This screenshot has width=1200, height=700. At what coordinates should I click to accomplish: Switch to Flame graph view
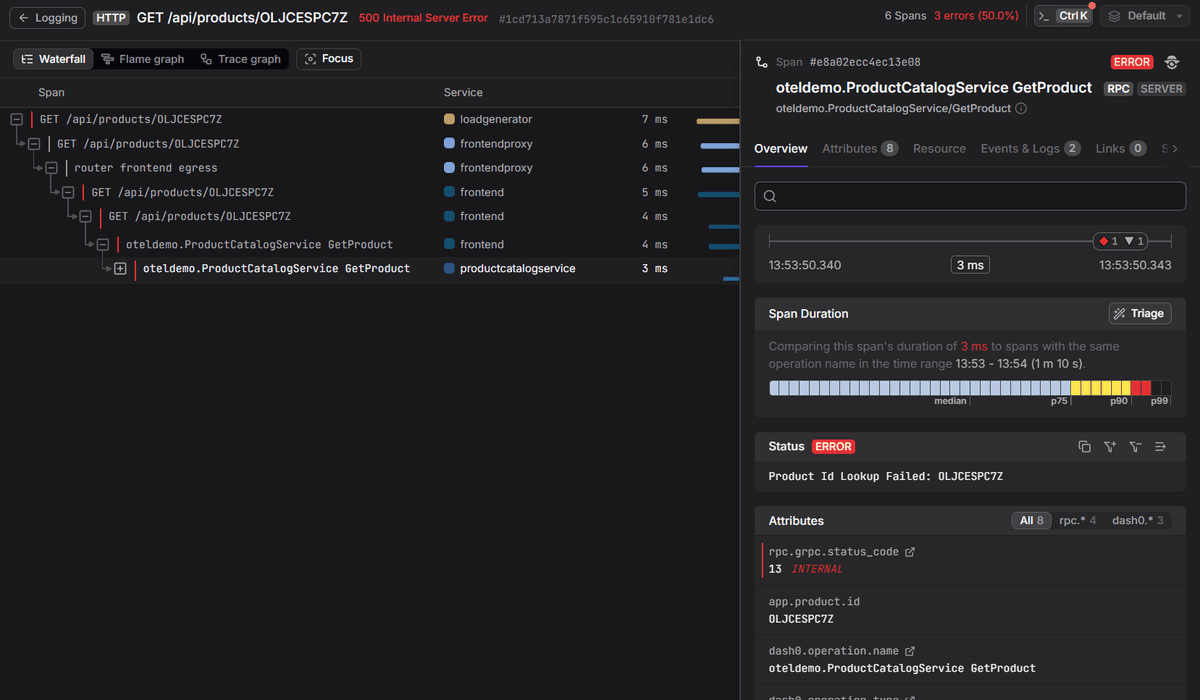coord(143,59)
